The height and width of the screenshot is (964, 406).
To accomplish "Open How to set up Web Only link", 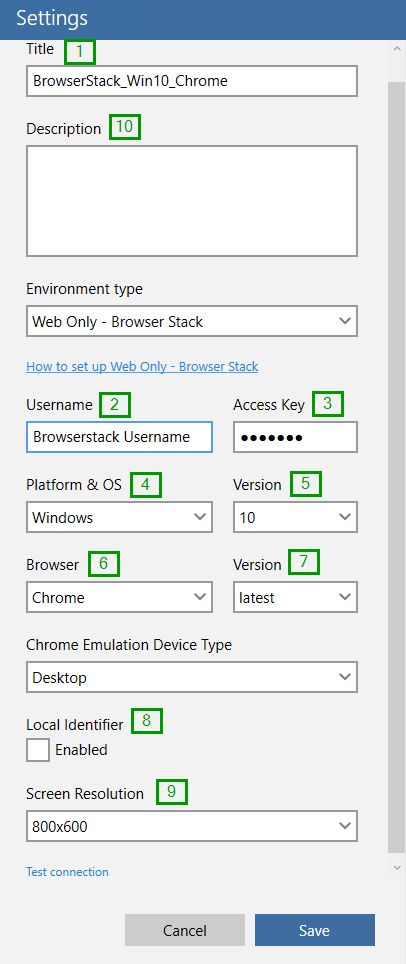I will 142,366.
